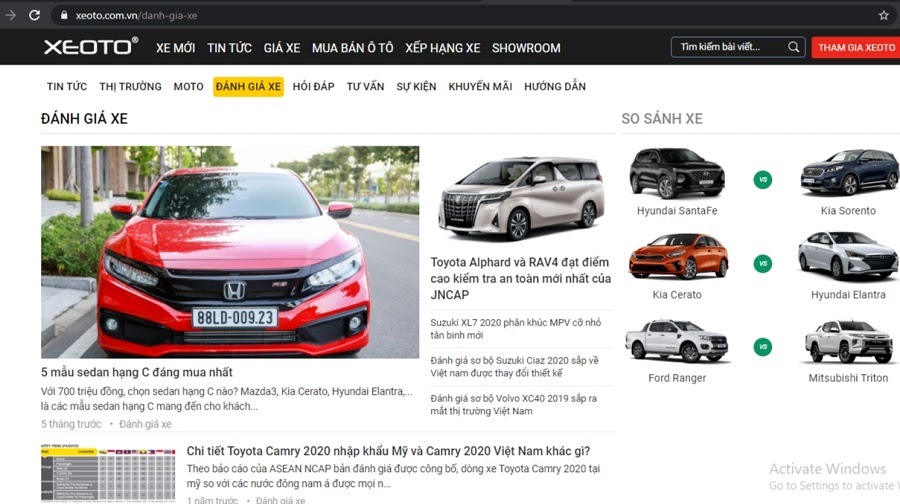900x504 pixels.
Task: Click the browser forward arrow
Action: click(10, 15)
